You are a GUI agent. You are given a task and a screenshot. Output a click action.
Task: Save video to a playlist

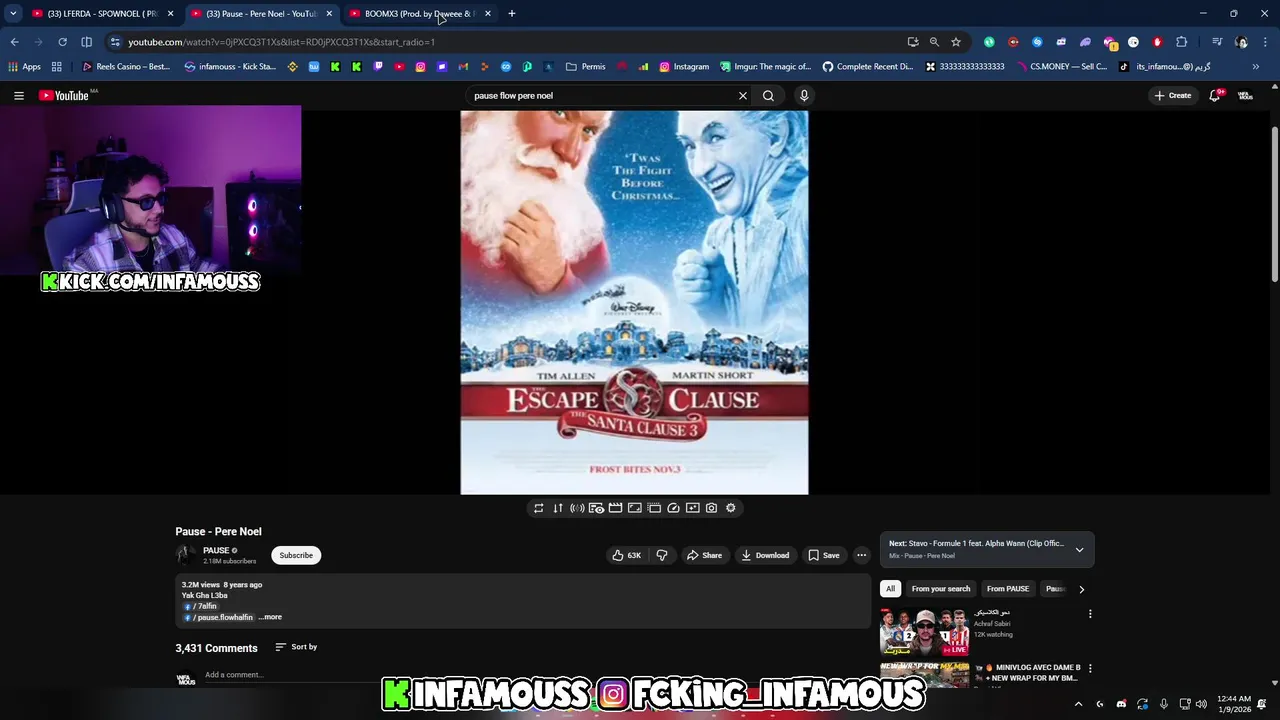click(824, 555)
